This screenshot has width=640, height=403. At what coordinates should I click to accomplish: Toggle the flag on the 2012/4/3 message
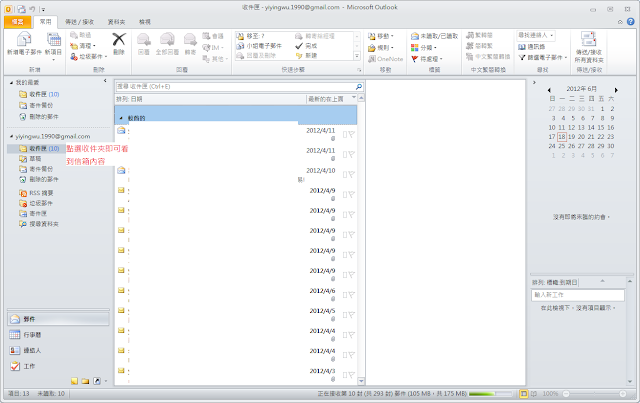pyautogui.click(x=351, y=375)
